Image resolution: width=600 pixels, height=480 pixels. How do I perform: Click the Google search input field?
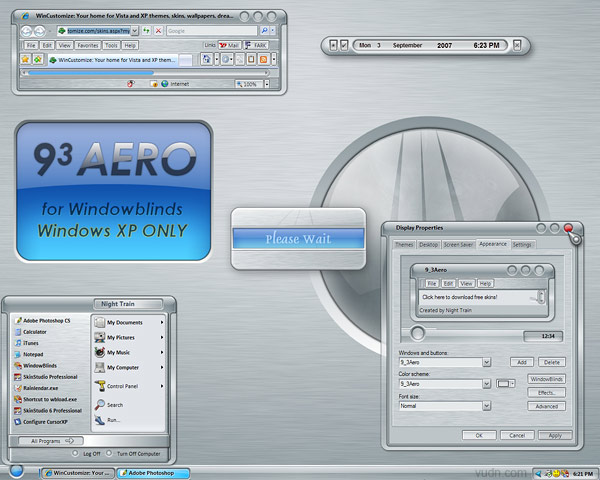tap(212, 31)
